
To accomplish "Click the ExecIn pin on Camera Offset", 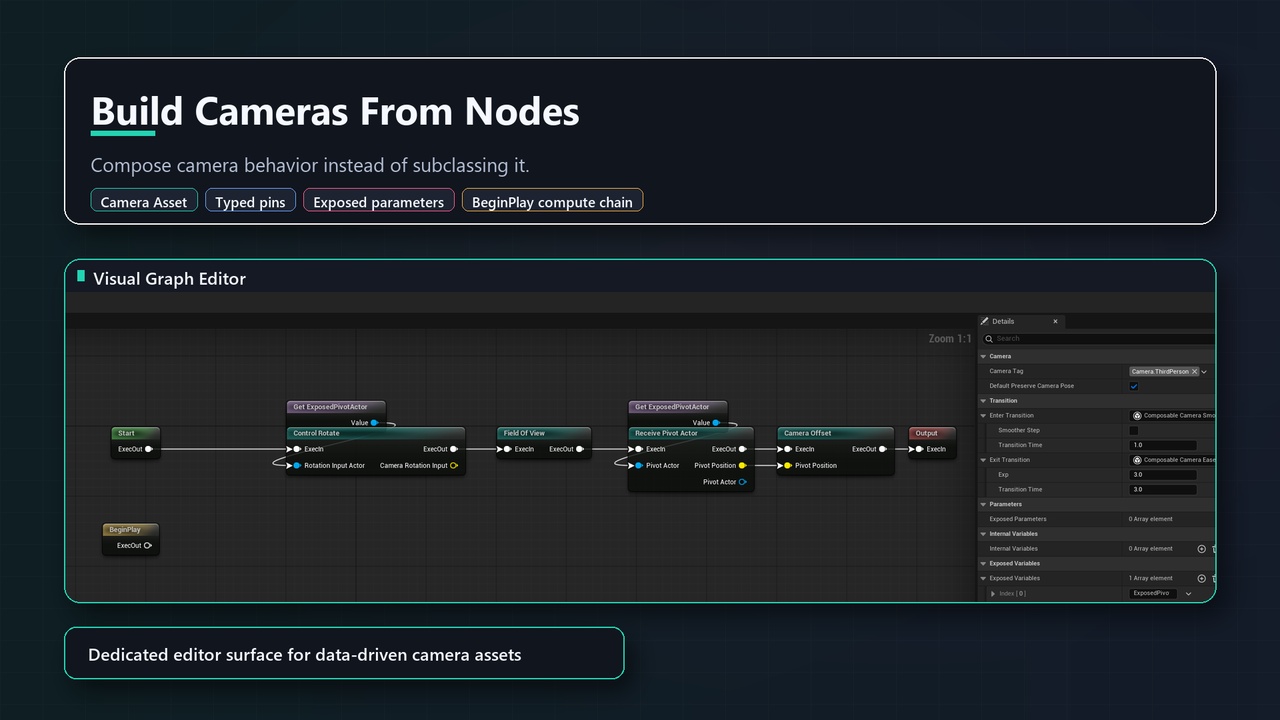I will click(x=788, y=449).
